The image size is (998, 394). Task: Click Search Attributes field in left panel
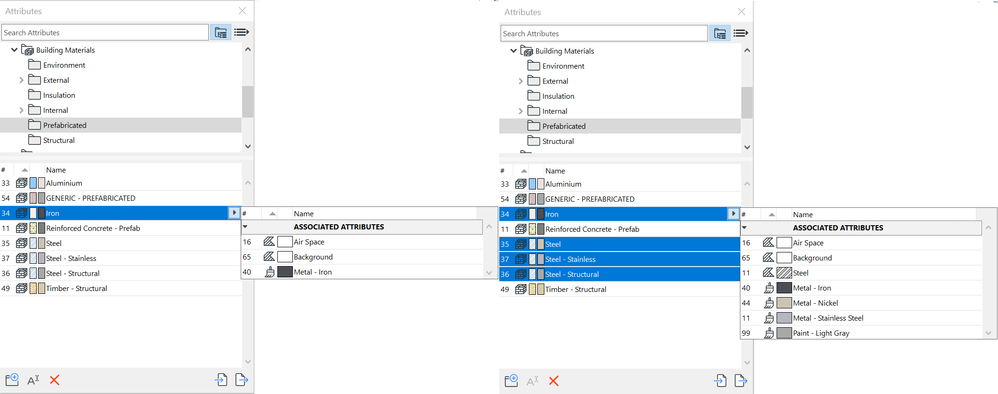point(105,32)
